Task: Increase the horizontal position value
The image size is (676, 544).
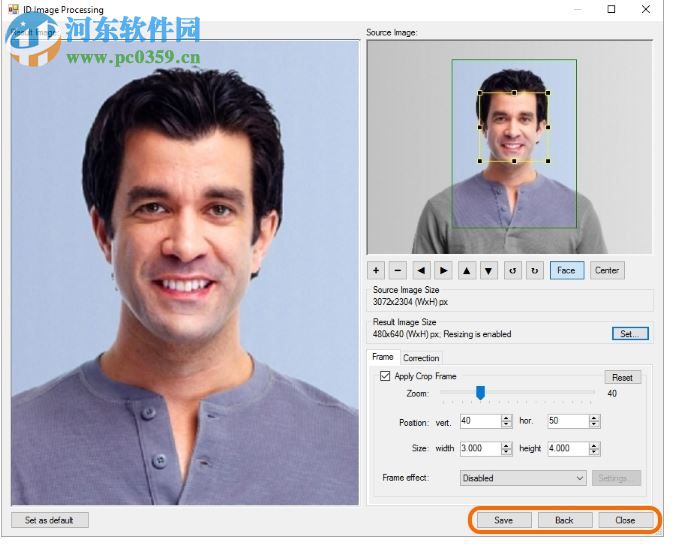Action: click(x=595, y=418)
